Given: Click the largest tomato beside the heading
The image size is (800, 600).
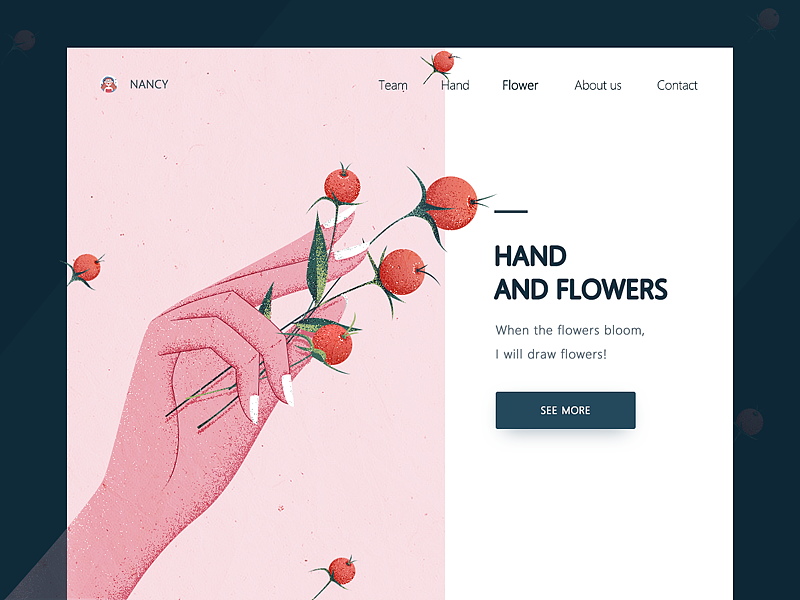Looking at the screenshot, I should click(x=451, y=203).
